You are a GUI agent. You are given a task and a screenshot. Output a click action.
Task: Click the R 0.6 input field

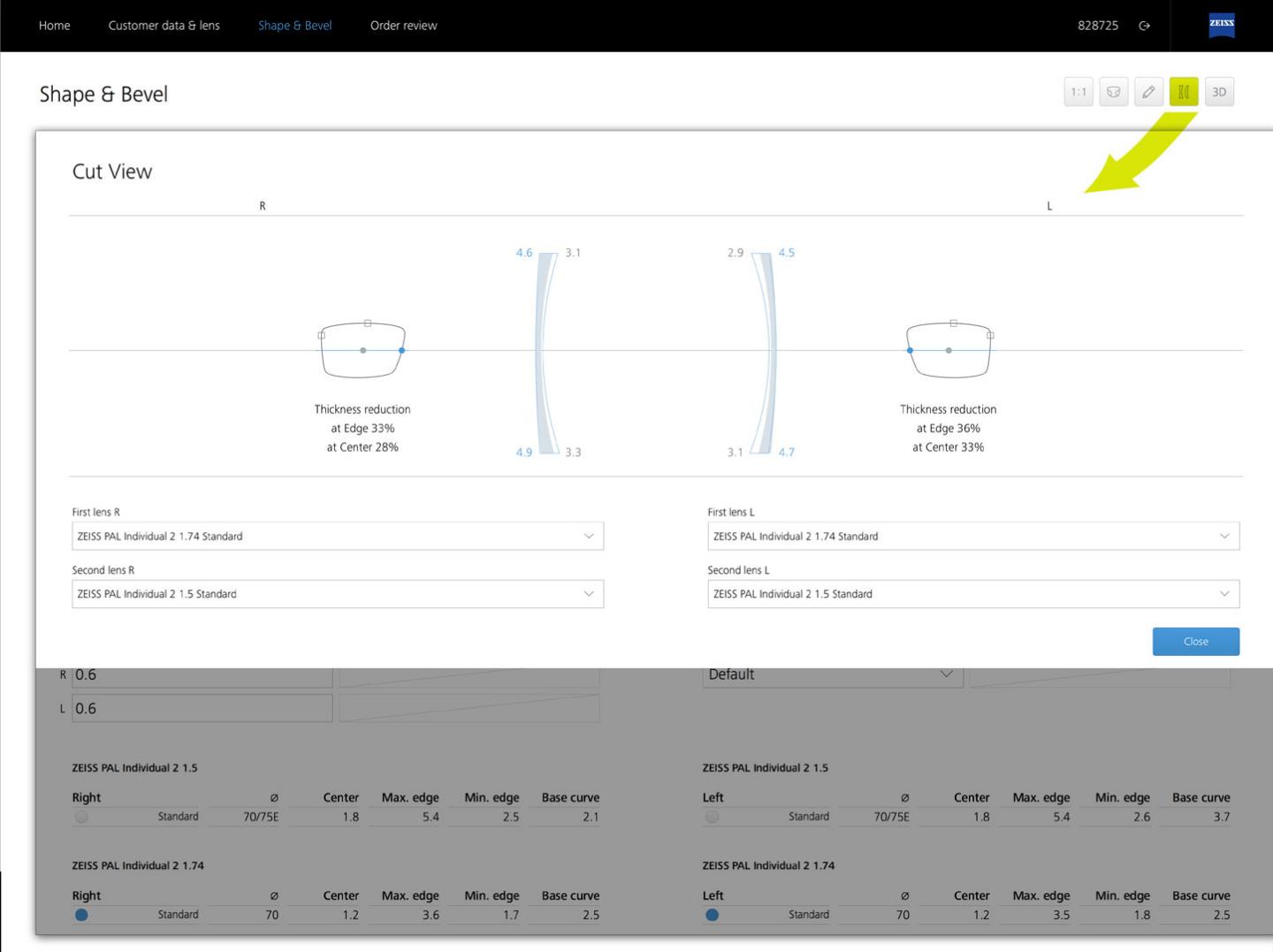tap(202, 674)
